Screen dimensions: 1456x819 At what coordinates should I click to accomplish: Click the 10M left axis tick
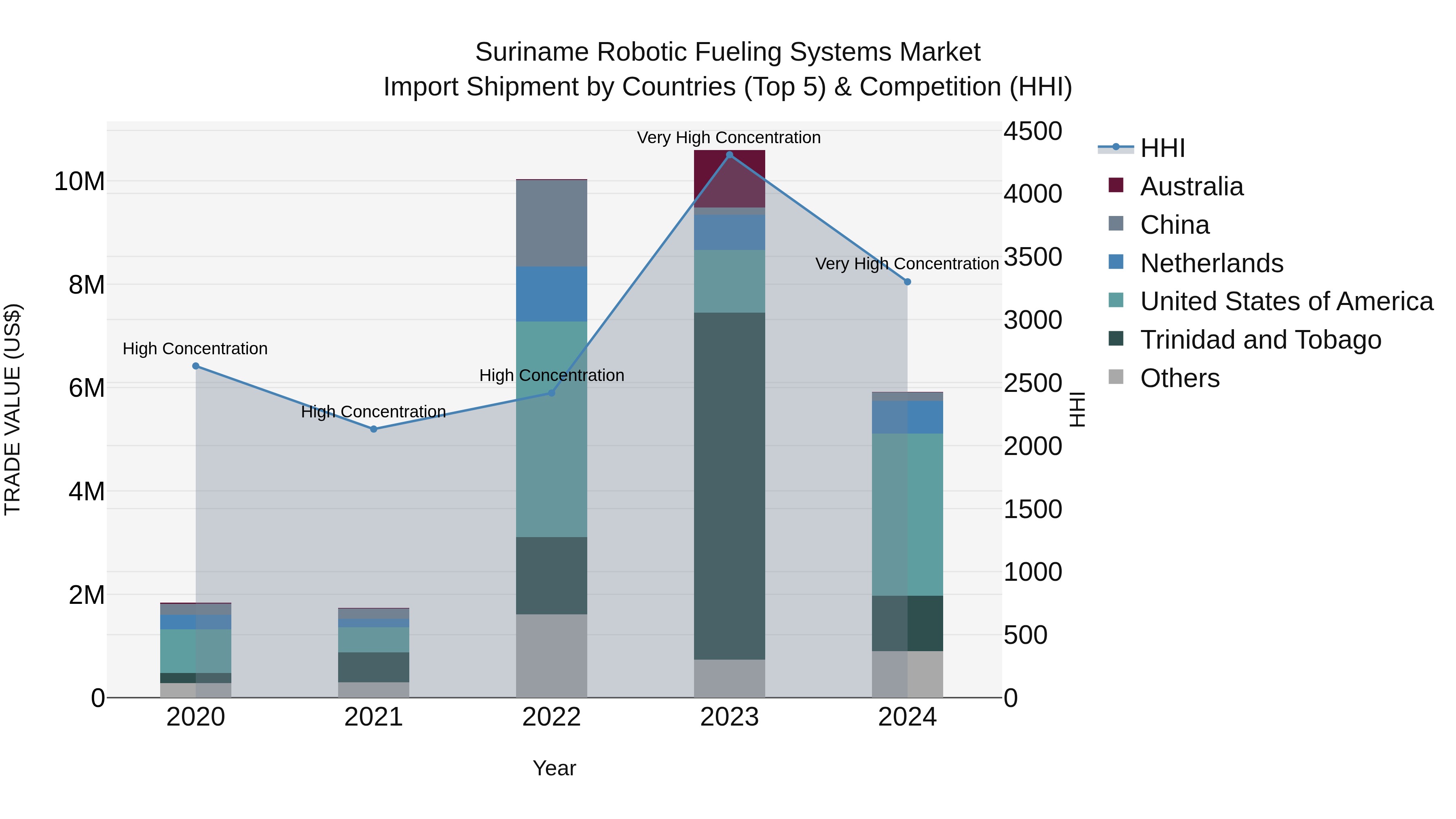(79, 182)
